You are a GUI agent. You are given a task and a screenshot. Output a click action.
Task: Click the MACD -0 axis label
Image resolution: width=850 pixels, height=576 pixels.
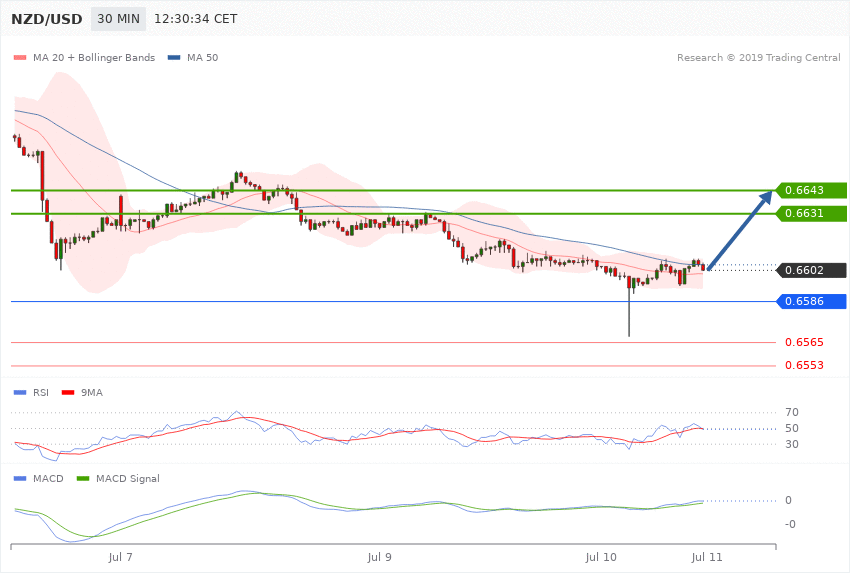pyautogui.click(x=790, y=524)
